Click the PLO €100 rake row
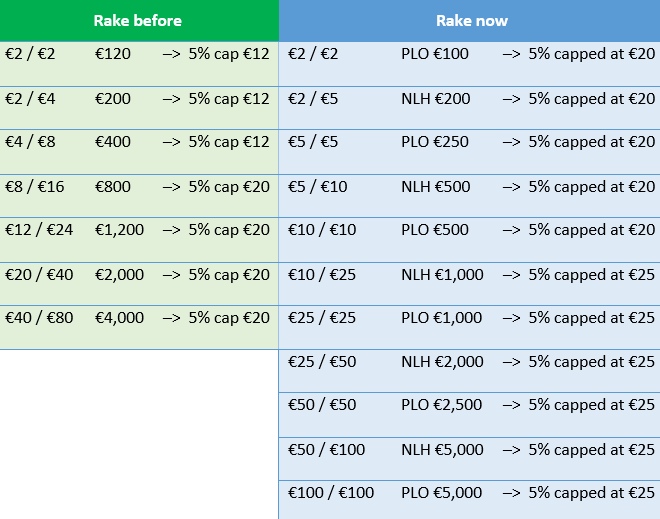This screenshot has height=519, width=660. coord(471,54)
